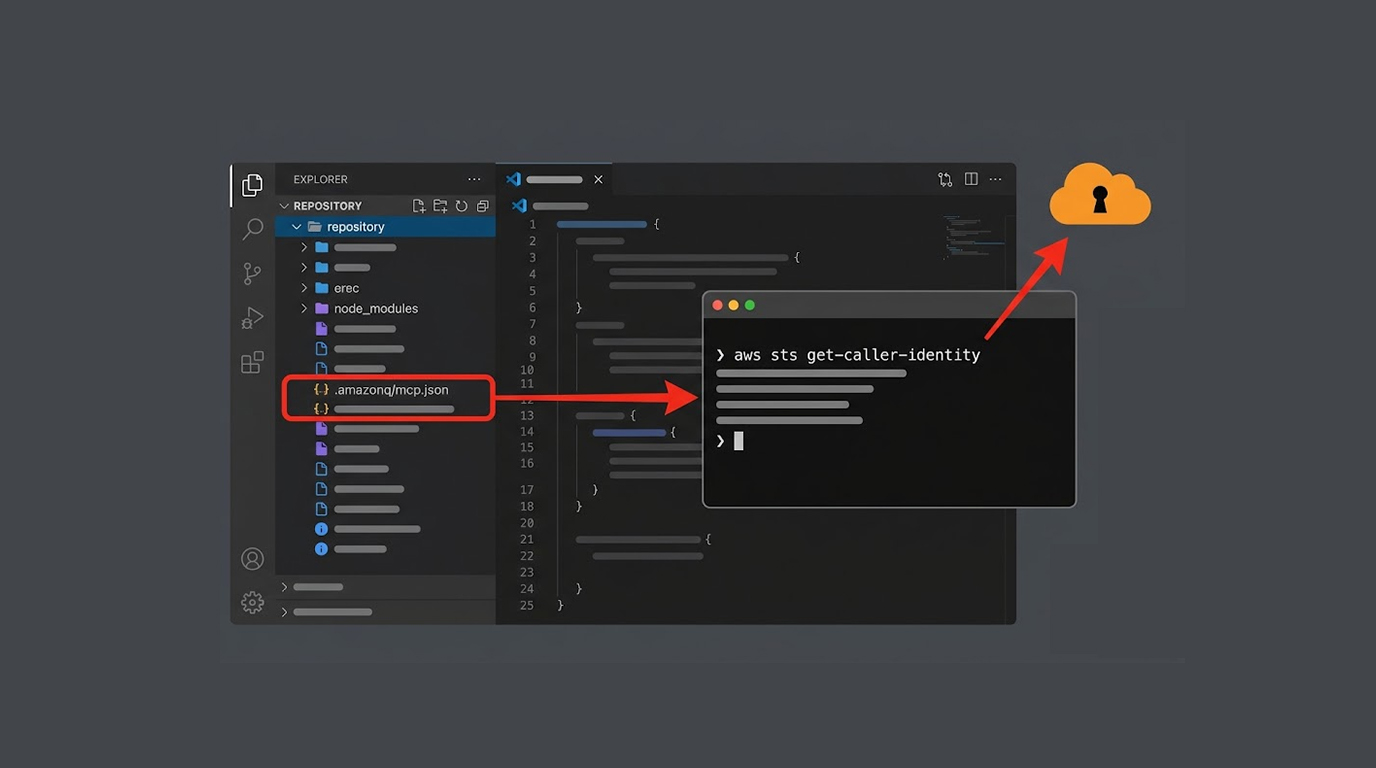Click the active editor tab
Image resolution: width=1376 pixels, height=768 pixels.
554,180
